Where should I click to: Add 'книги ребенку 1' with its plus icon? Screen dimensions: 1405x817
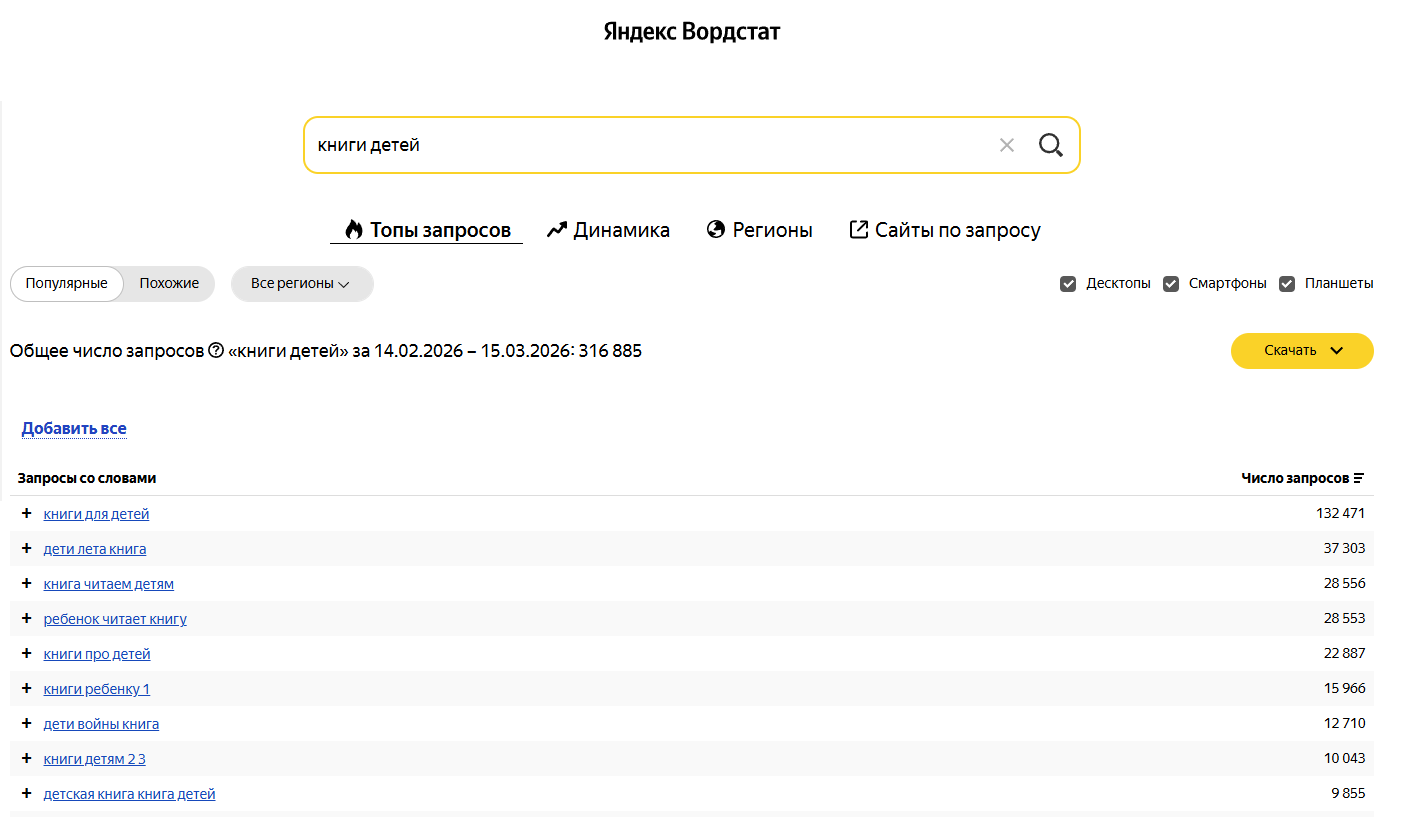point(27,688)
